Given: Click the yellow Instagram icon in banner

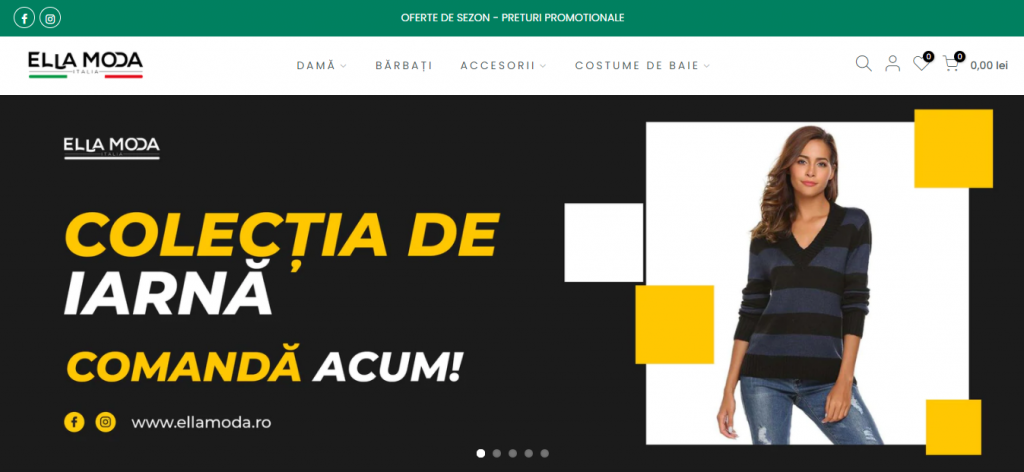Looking at the screenshot, I should pos(106,422).
